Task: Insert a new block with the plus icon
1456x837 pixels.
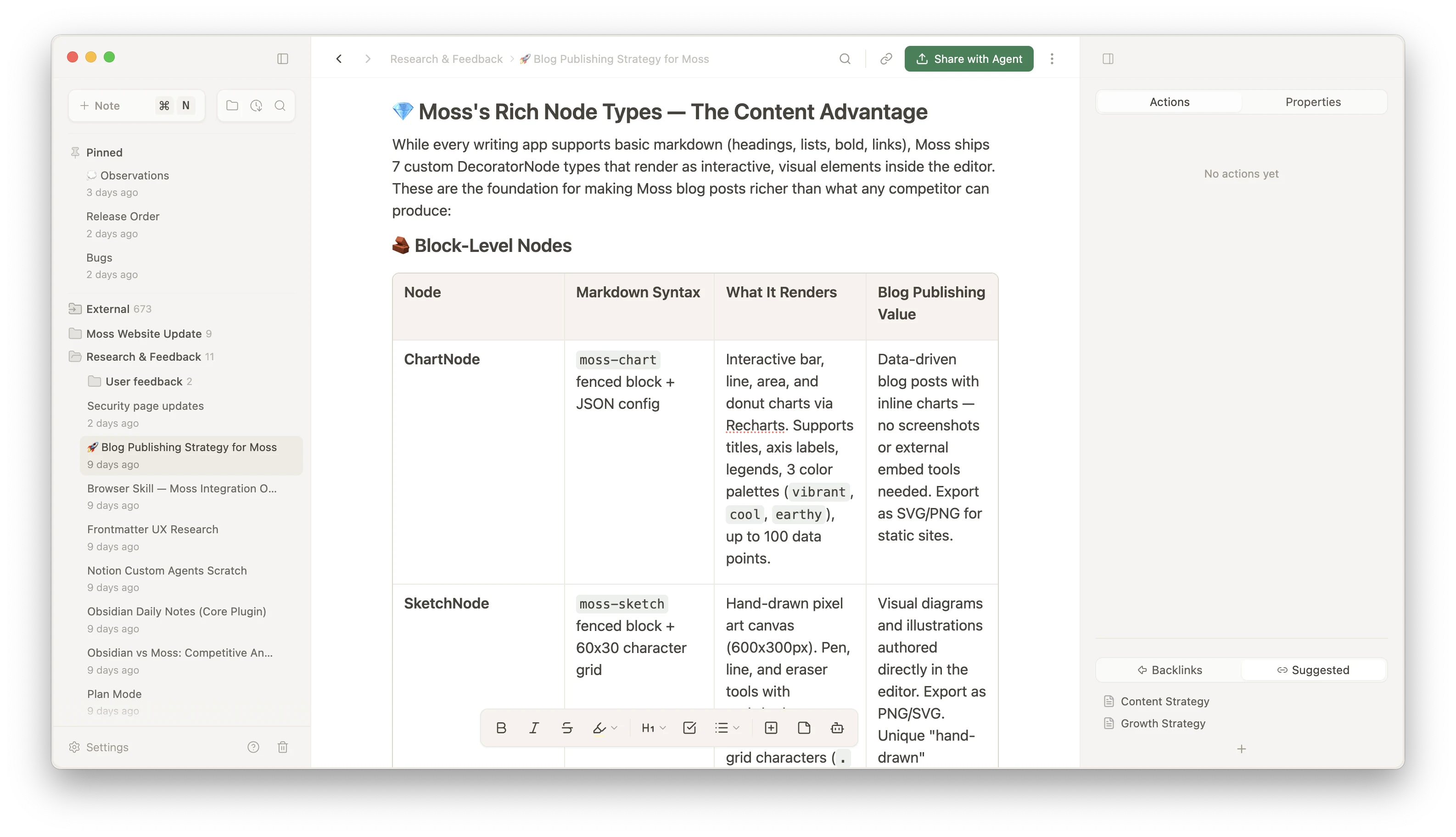Action: tap(771, 728)
